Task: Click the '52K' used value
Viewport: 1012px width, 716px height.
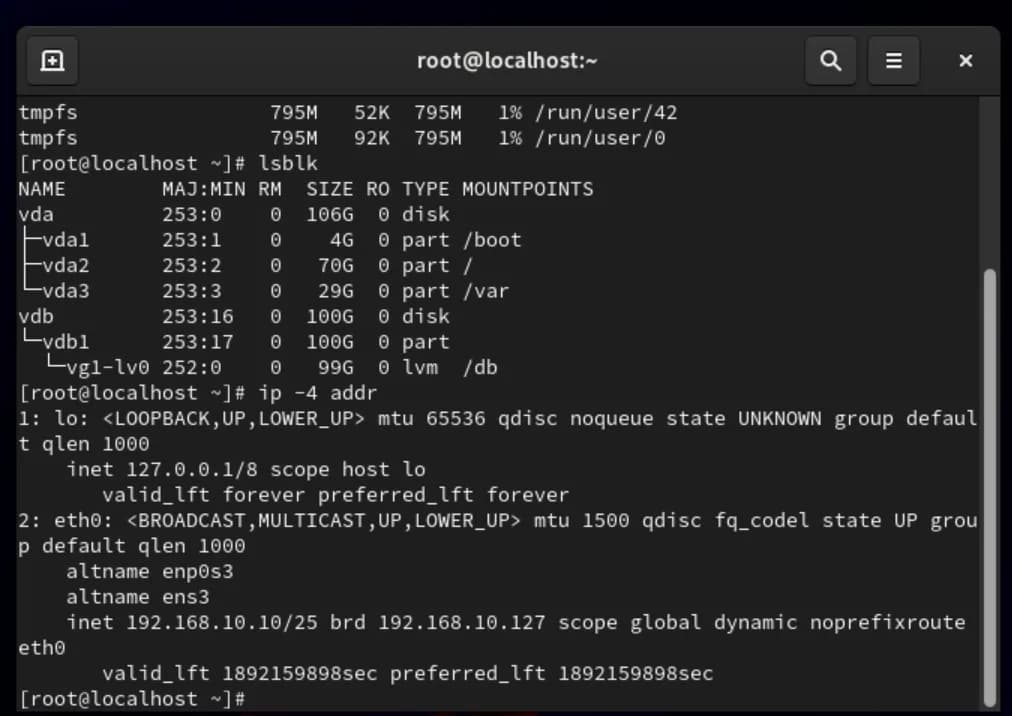Action: [372, 112]
